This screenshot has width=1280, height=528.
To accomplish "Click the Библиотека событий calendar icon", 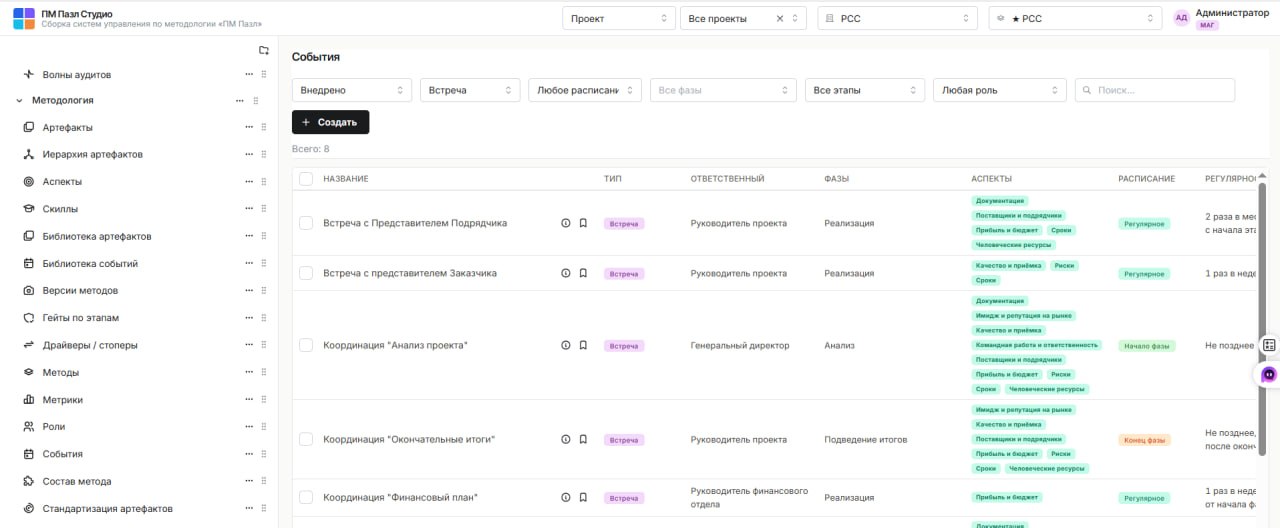I will point(29,263).
